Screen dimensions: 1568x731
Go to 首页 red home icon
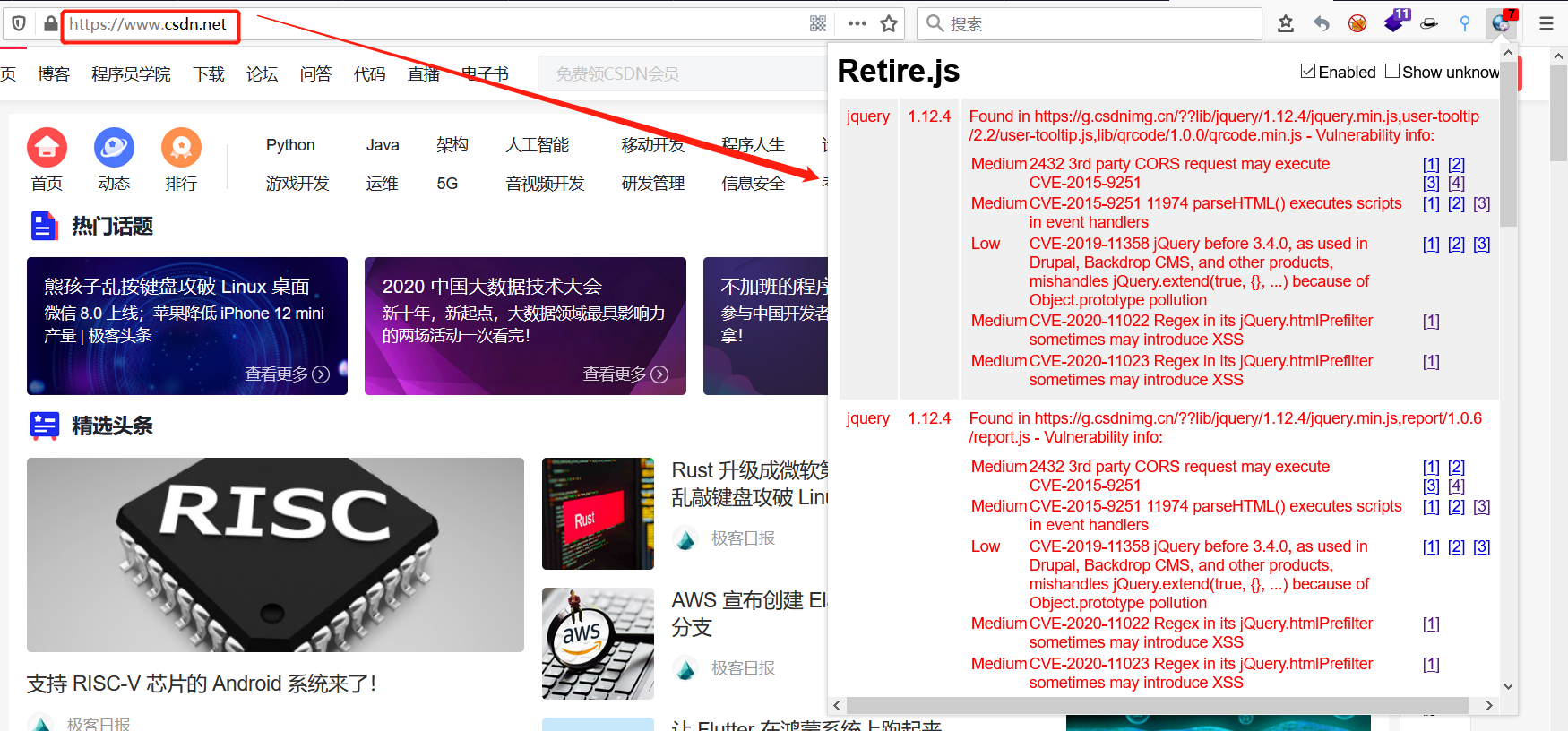point(47,148)
